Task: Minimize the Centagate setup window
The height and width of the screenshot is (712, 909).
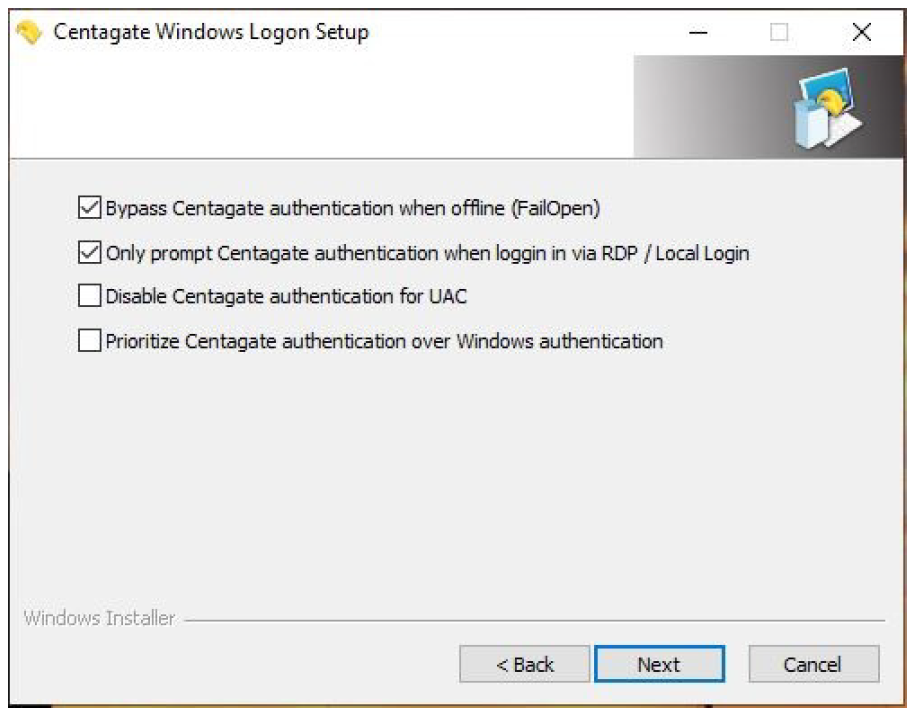Action: click(x=698, y=32)
